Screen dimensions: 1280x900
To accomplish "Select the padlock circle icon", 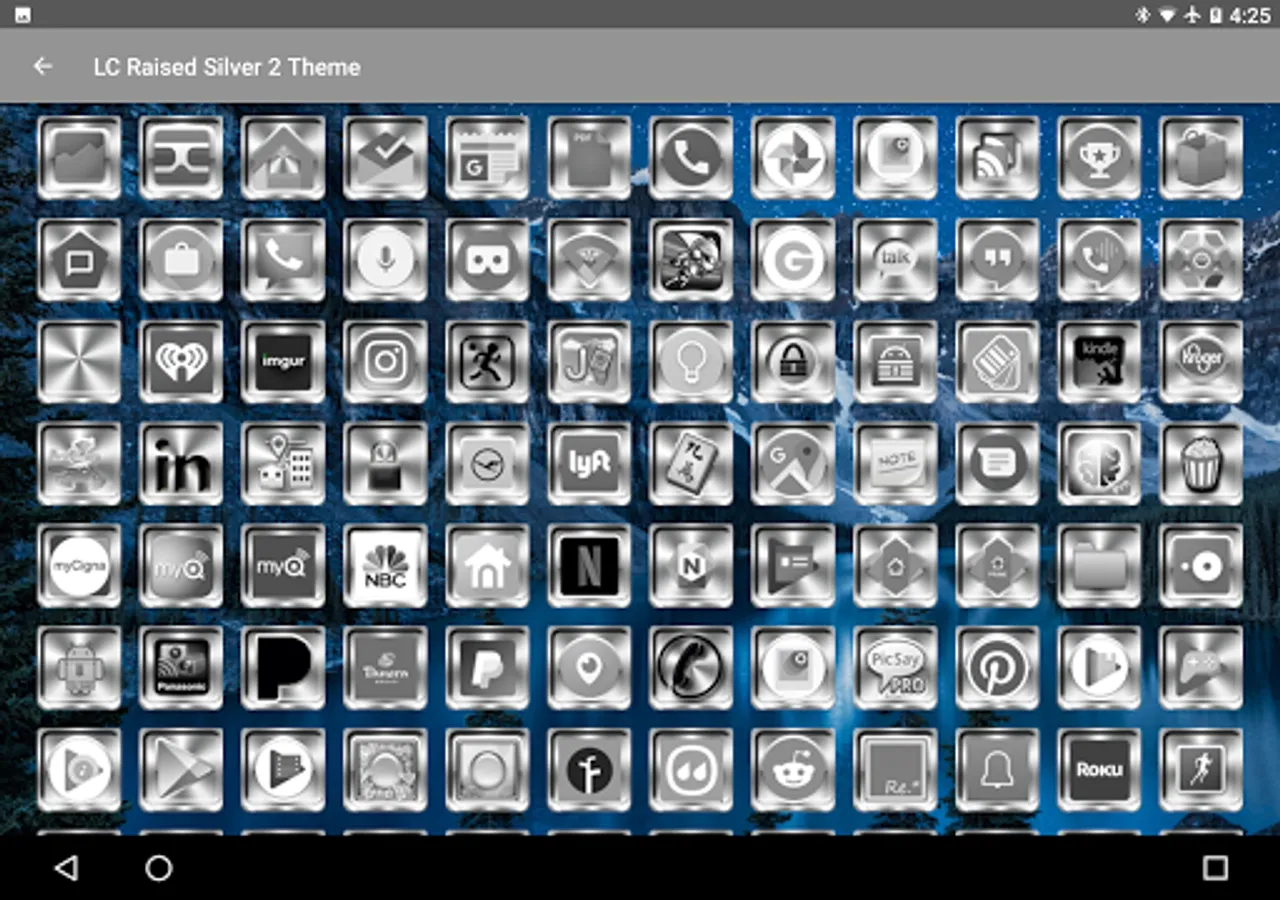I will pyautogui.click(x=793, y=361).
